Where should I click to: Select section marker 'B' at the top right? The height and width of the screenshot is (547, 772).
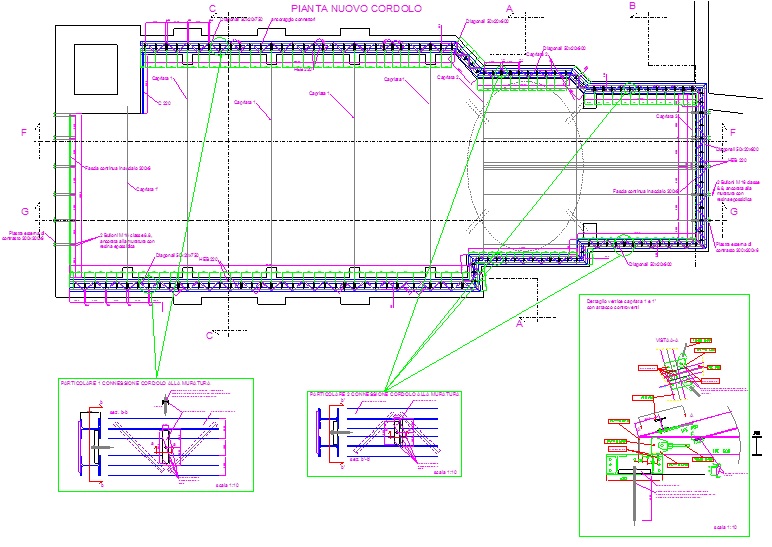point(633,6)
